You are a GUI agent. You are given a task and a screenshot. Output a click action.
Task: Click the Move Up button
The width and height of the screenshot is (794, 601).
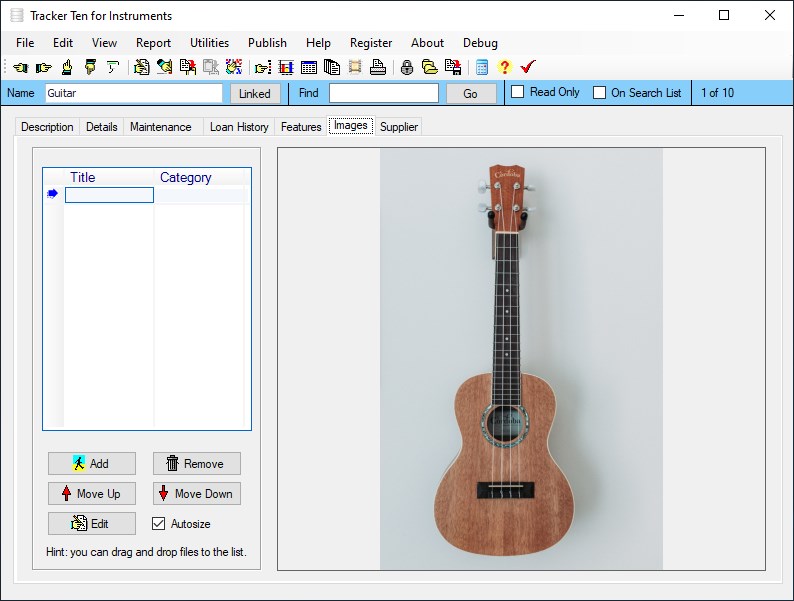tap(92, 493)
